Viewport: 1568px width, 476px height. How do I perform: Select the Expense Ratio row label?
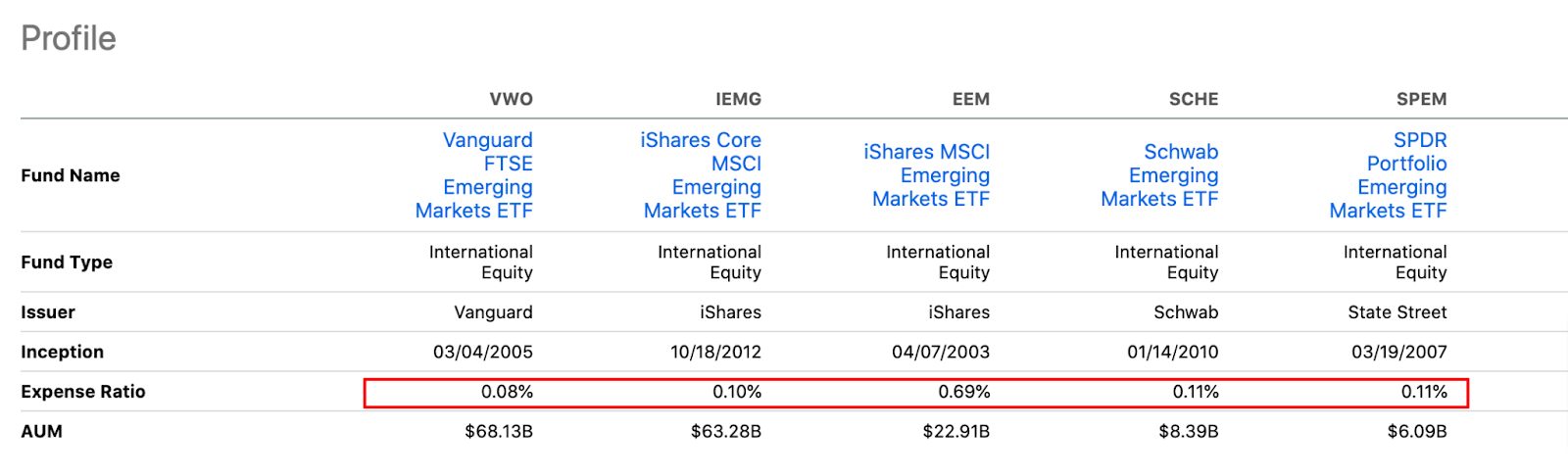tap(83, 392)
